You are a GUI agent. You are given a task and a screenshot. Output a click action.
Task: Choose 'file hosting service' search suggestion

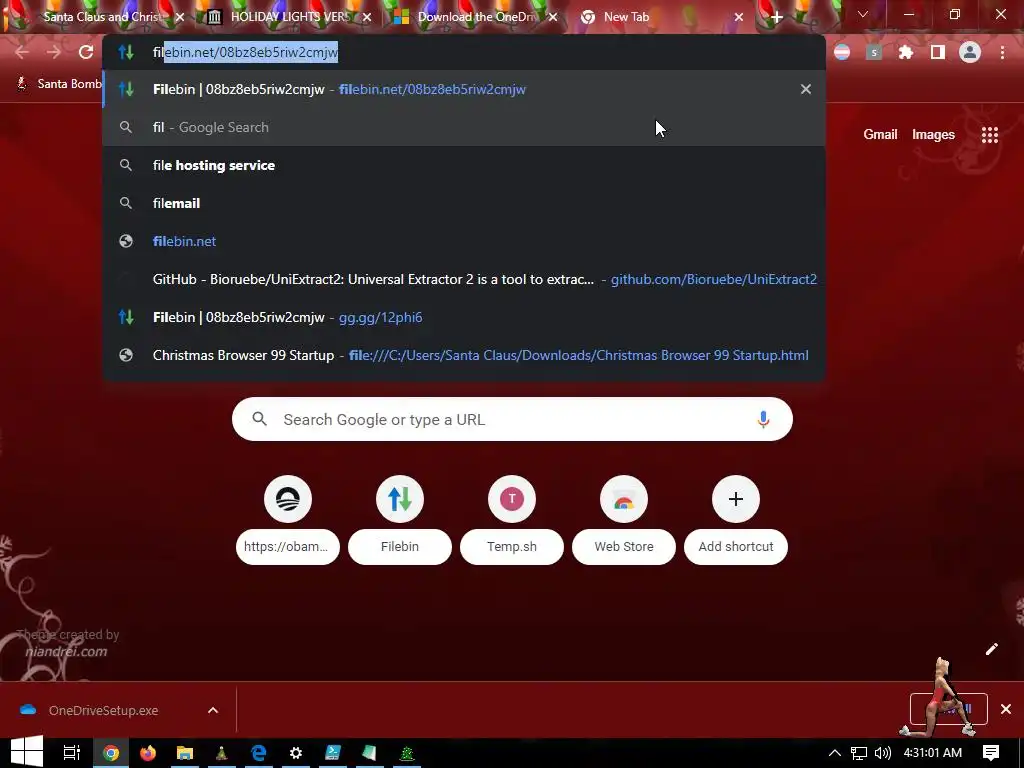click(464, 165)
